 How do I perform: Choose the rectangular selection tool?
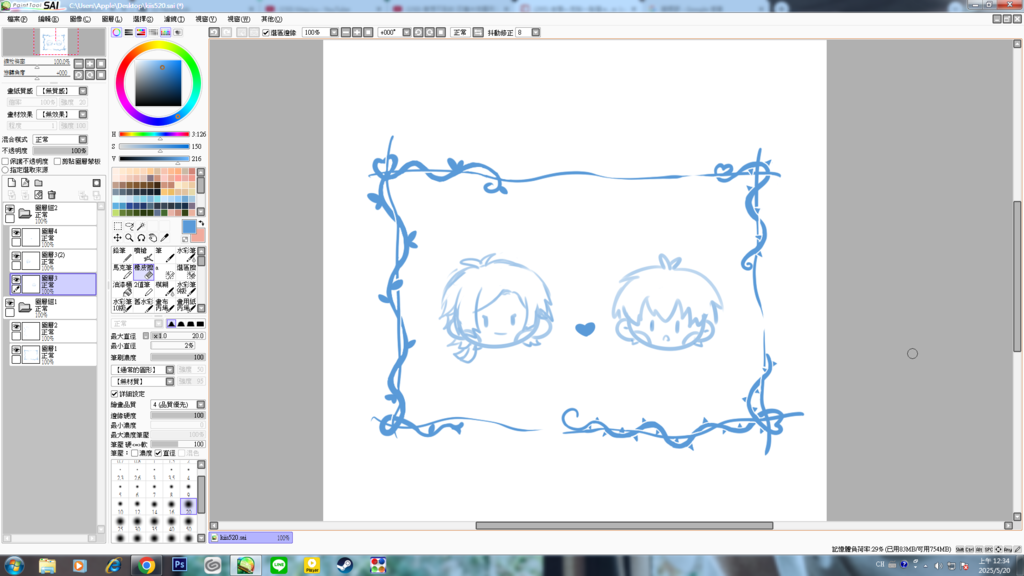118,227
